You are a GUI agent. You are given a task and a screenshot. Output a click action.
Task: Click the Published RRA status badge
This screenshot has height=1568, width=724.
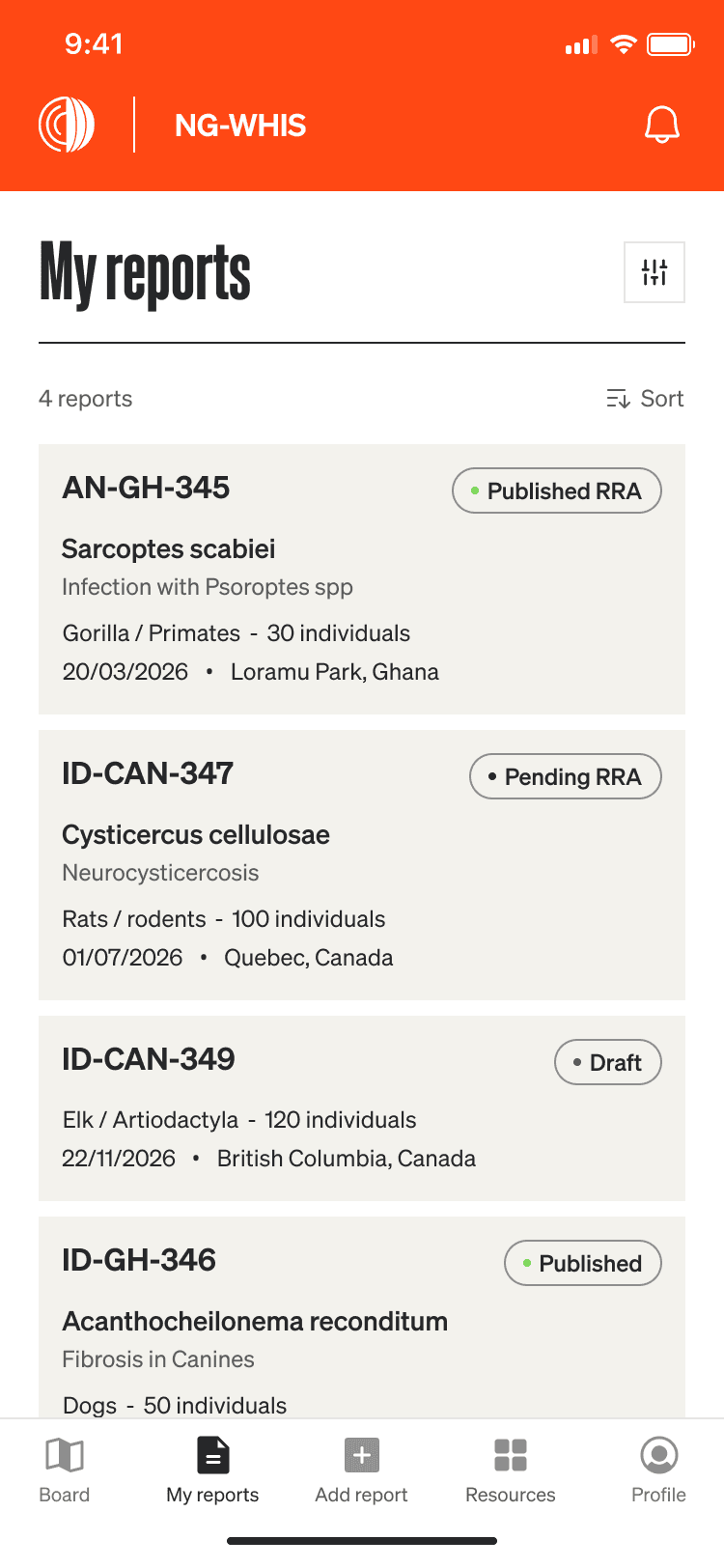557,490
